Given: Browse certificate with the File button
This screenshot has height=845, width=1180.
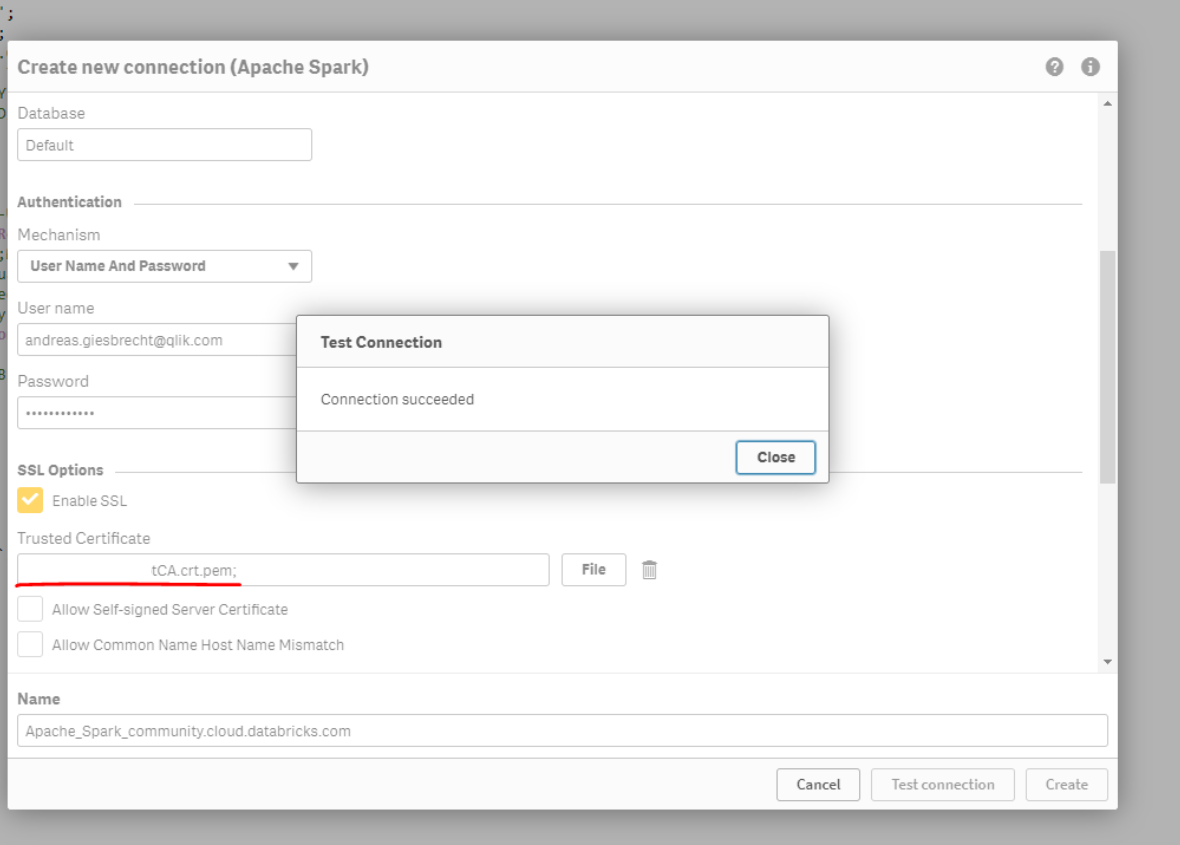Looking at the screenshot, I should (594, 570).
